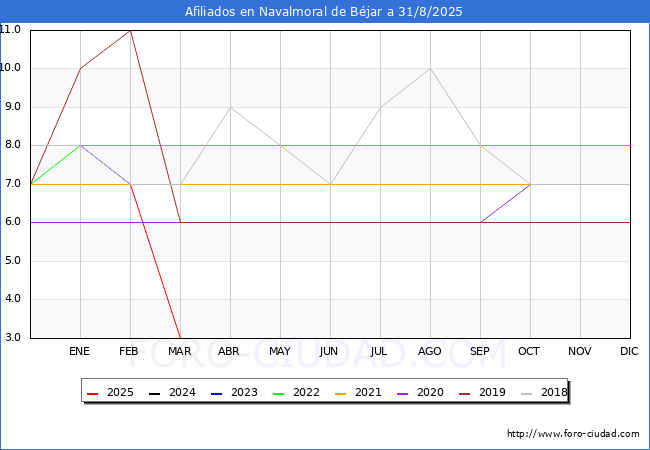
Task: Click the 5.0 y-axis value
Action: coord(13,261)
